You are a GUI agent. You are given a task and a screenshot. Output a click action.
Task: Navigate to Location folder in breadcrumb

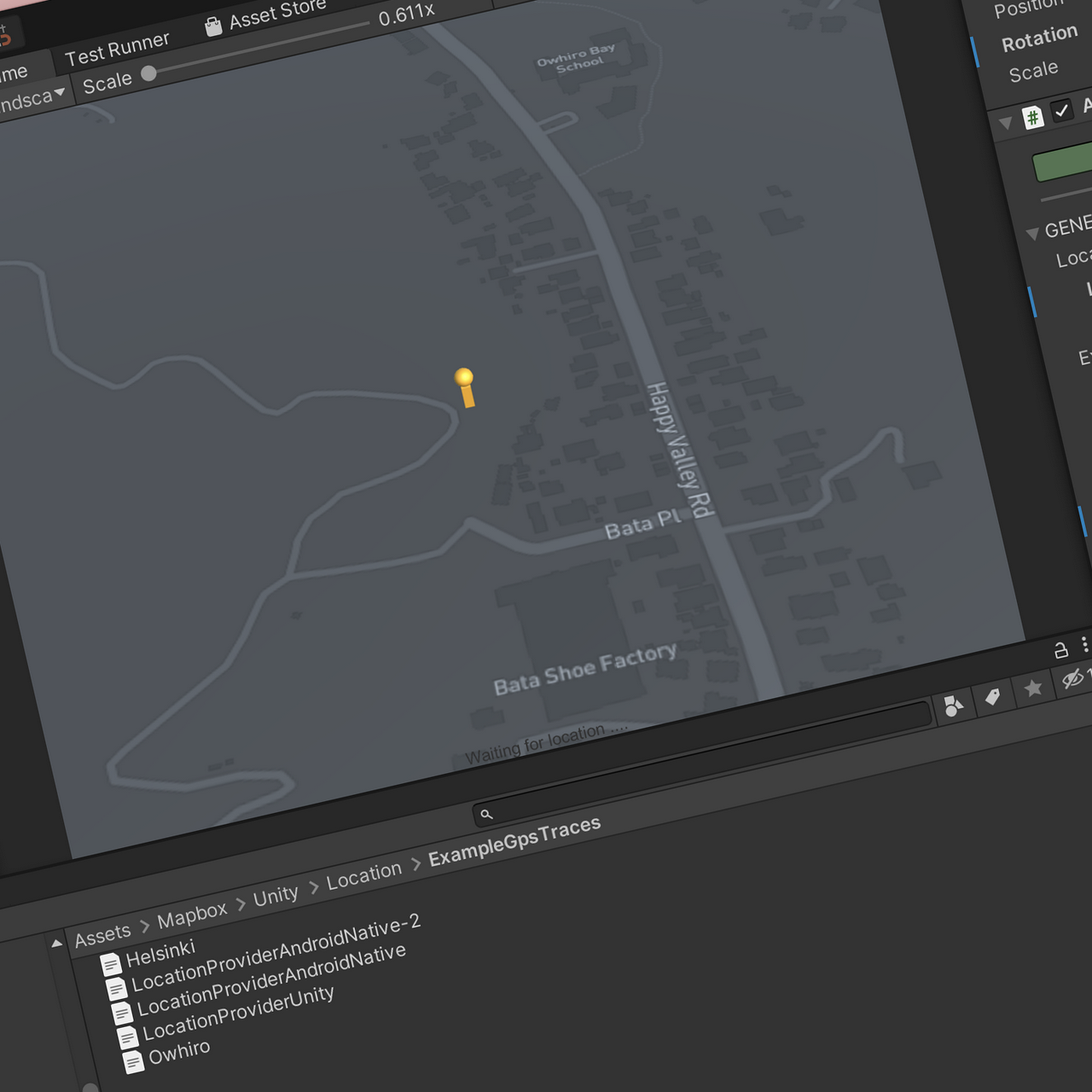point(363,875)
